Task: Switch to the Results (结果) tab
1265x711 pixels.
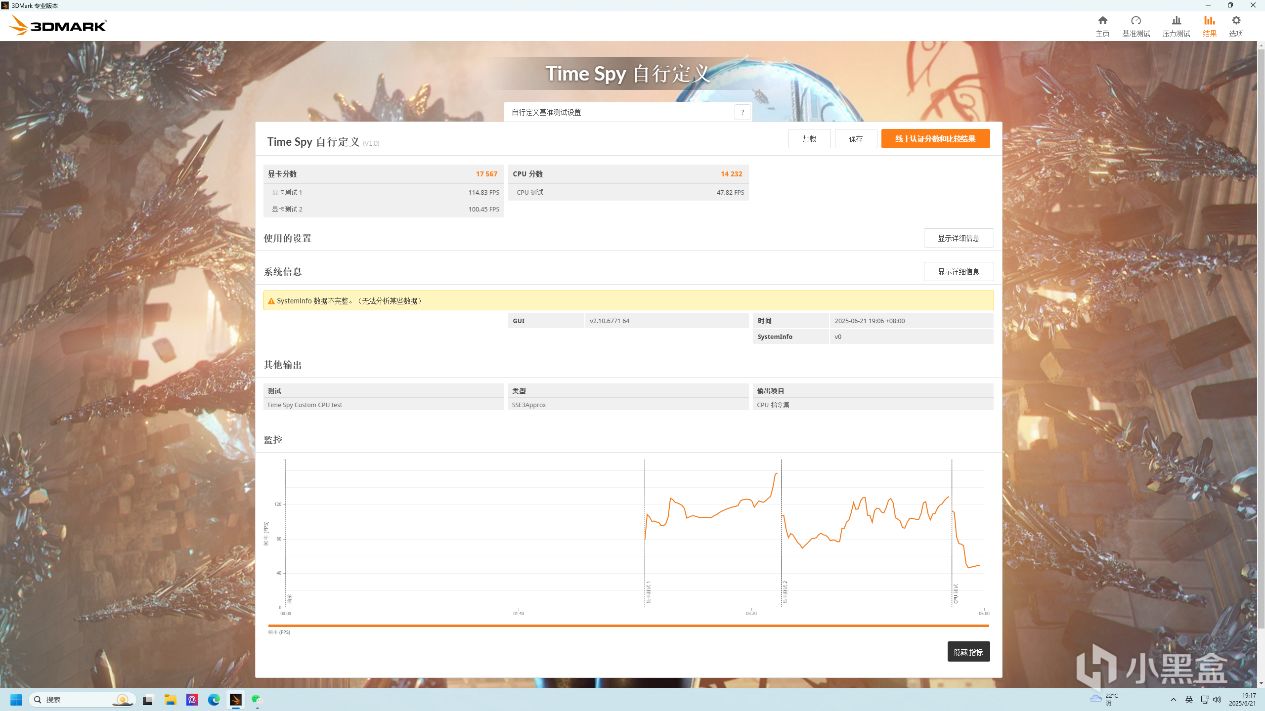Action: (1210, 26)
